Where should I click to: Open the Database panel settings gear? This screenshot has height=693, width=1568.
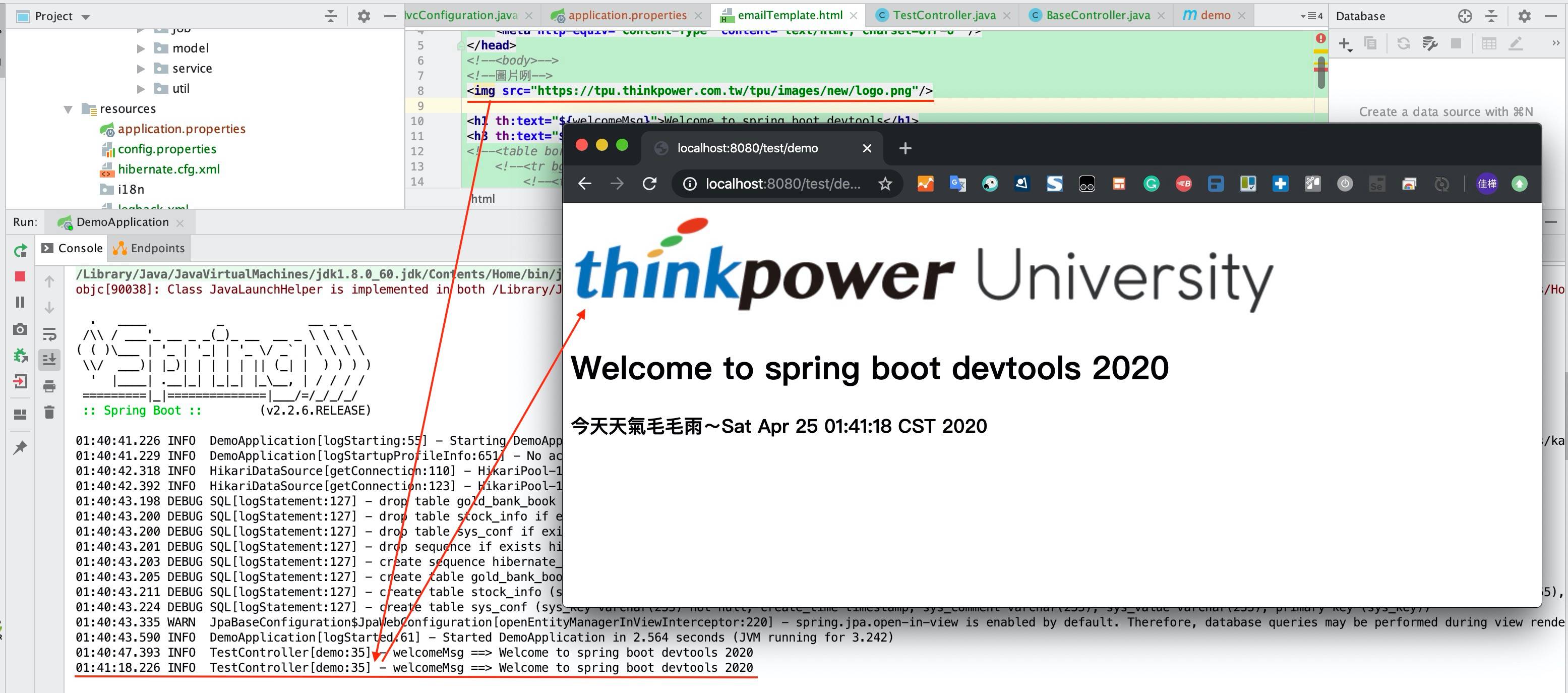[1524, 17]
